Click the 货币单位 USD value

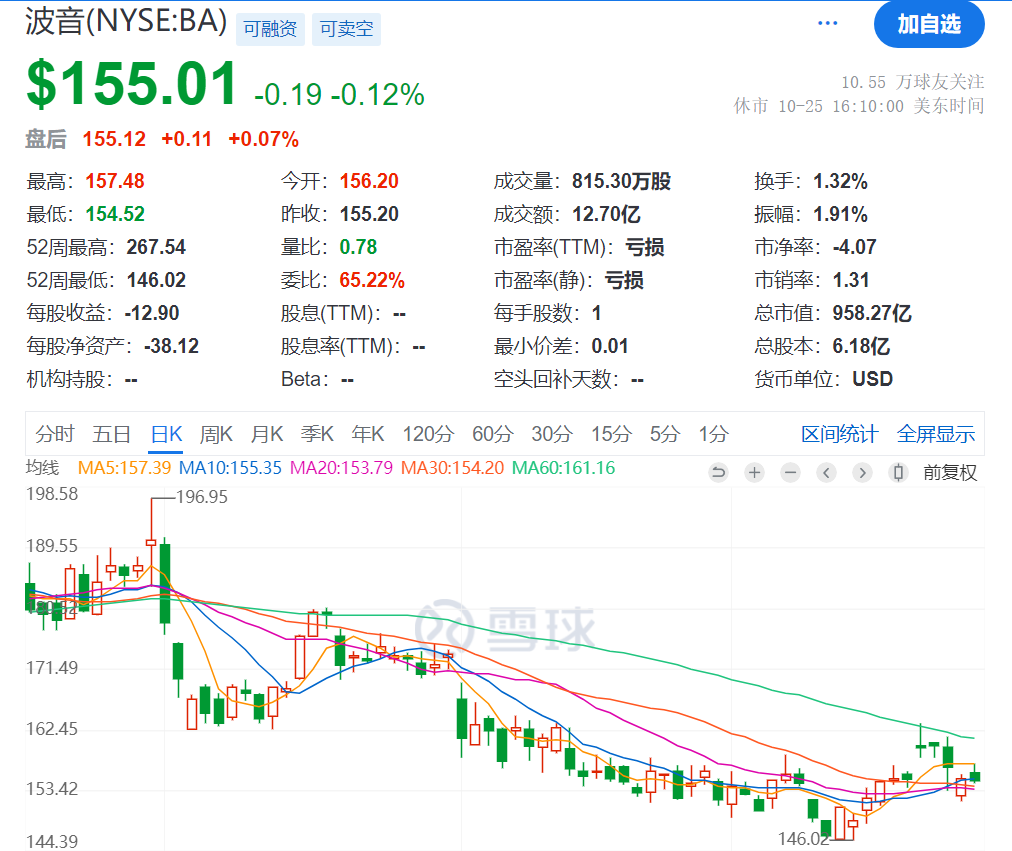[873, 379]
